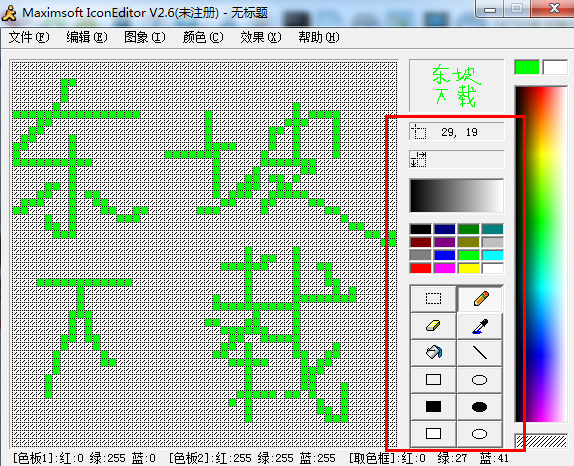Pick the white-filled outlined rectangle tool
The width and height of the screenshot is (574, 466).
433,434
